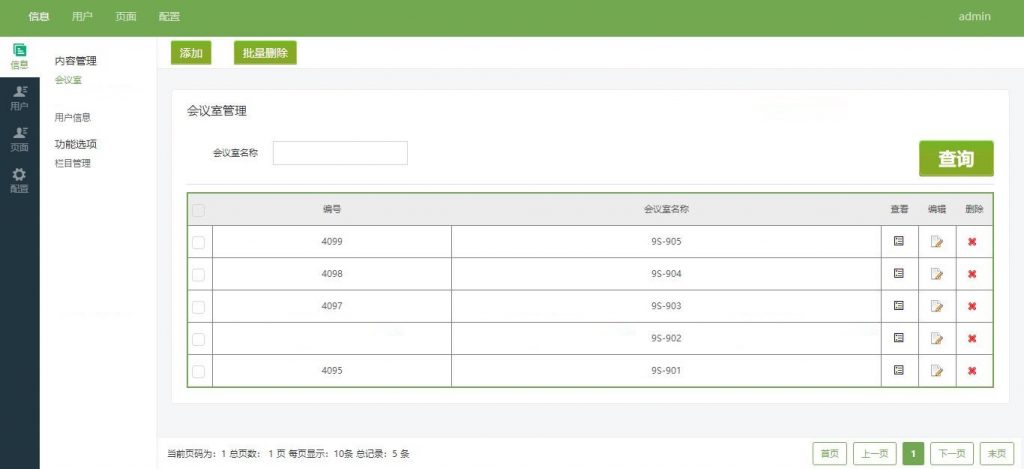Open the 配置 gear sidebar icon
1024x469 pixels.
point(20,181)
